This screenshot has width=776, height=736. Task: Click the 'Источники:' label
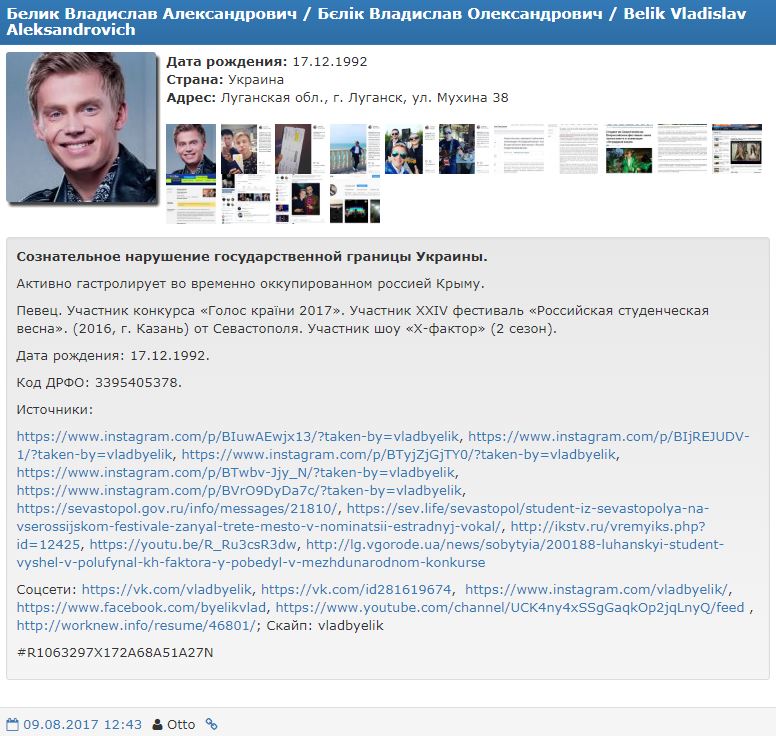pyautogui.click(x=55, y=410)
